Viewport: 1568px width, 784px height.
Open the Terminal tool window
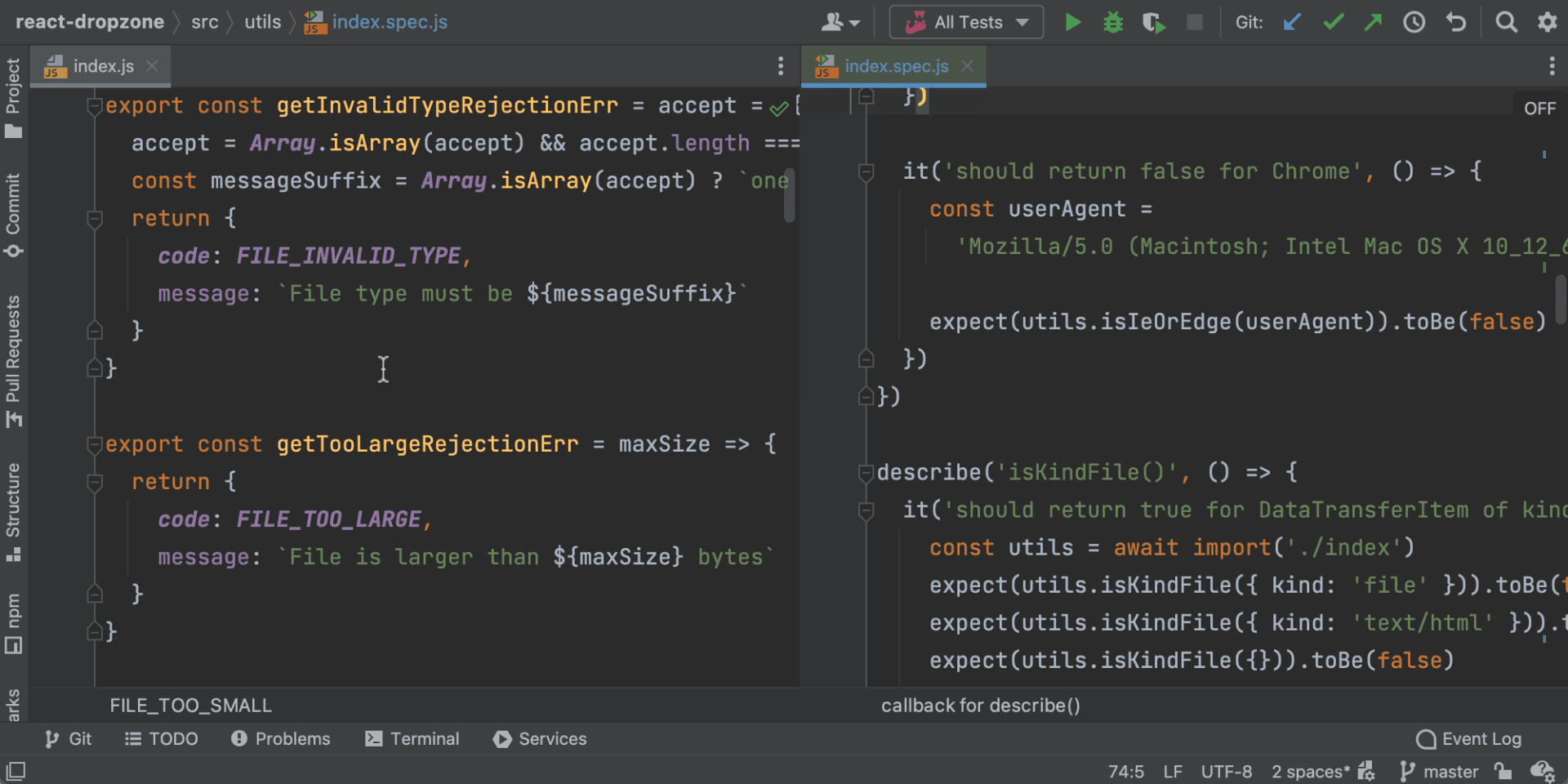pos(412,739)
